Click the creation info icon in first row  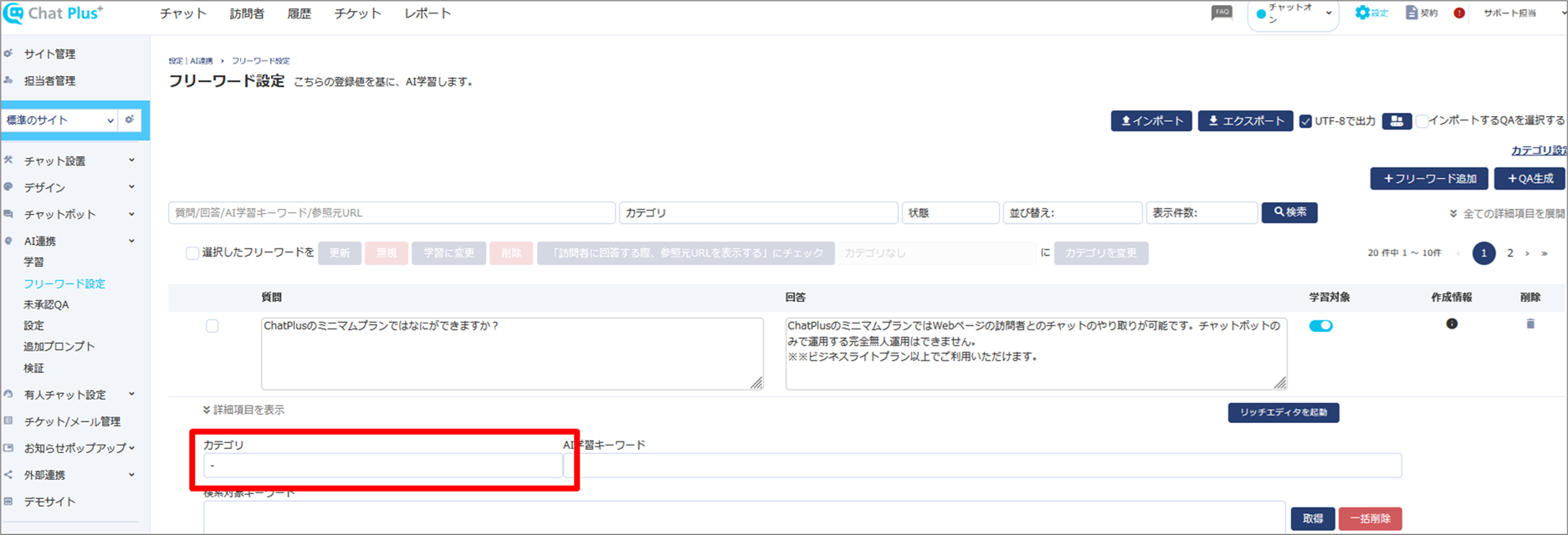tap(1452, 324)
